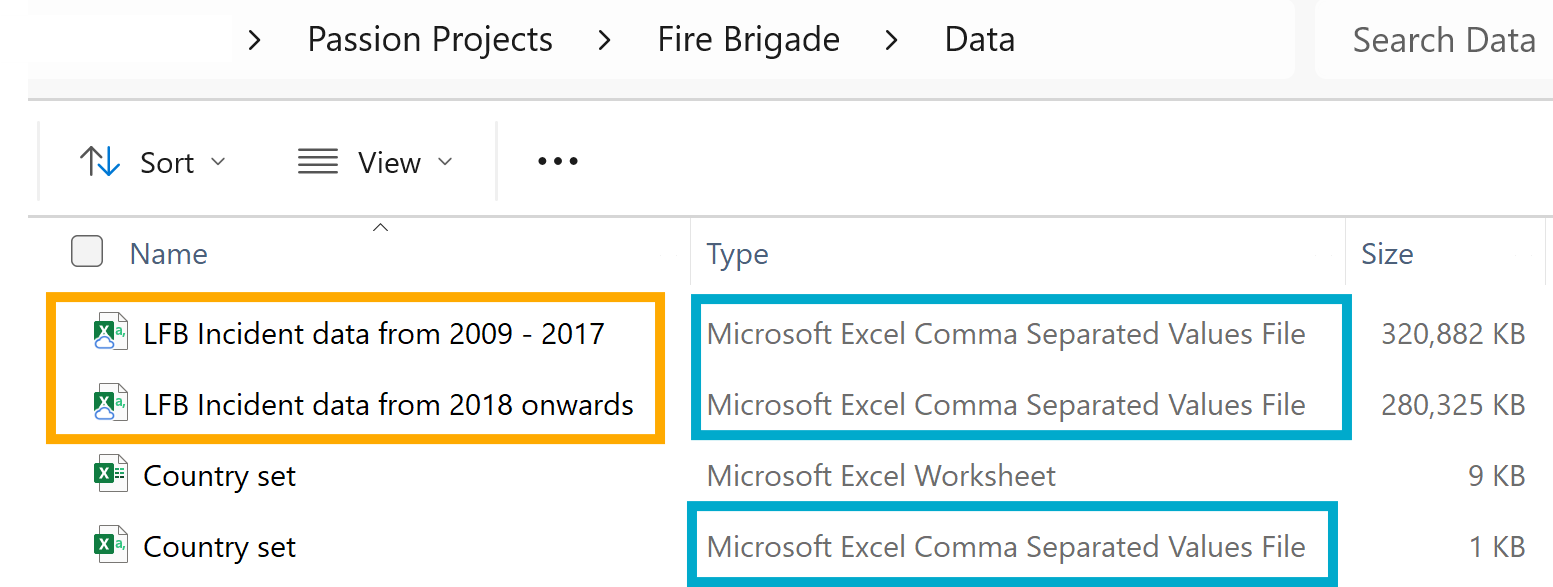This screenshot has width=1553, height=587.
Task: Click the View lines icon
Action: coord(318,162)
